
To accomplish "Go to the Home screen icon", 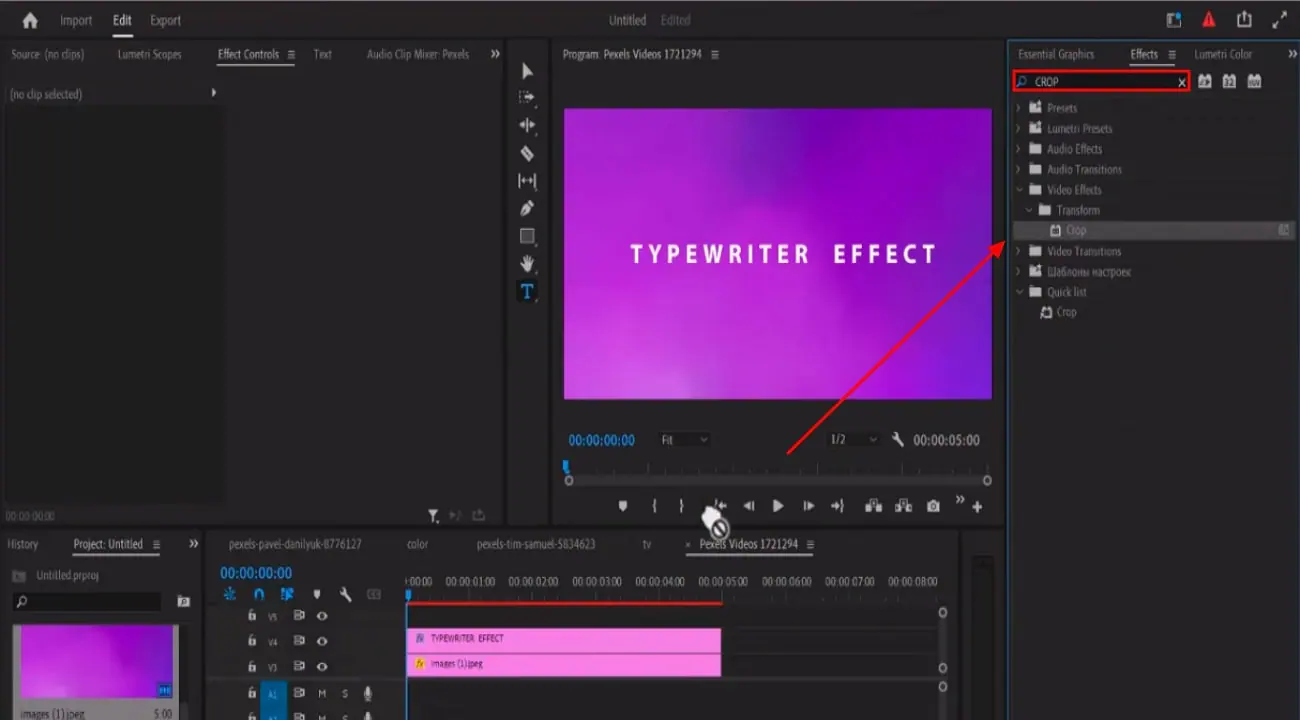I will 30,20.
